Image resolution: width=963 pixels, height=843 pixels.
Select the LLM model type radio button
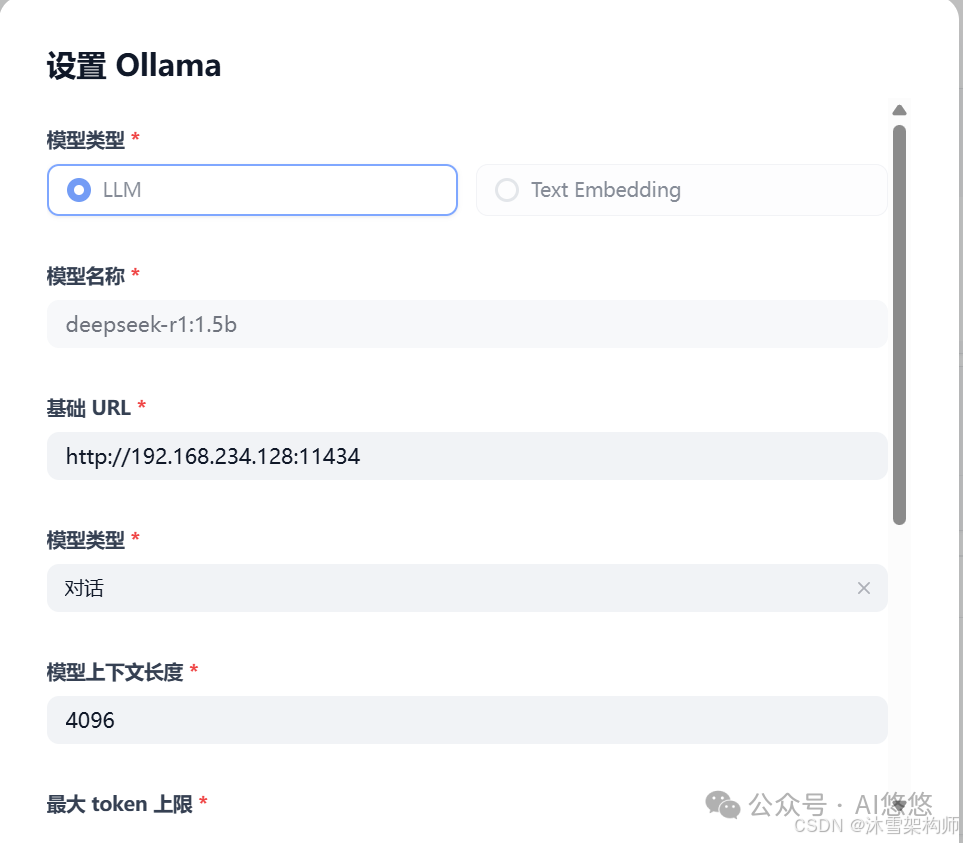pos(252,190)
